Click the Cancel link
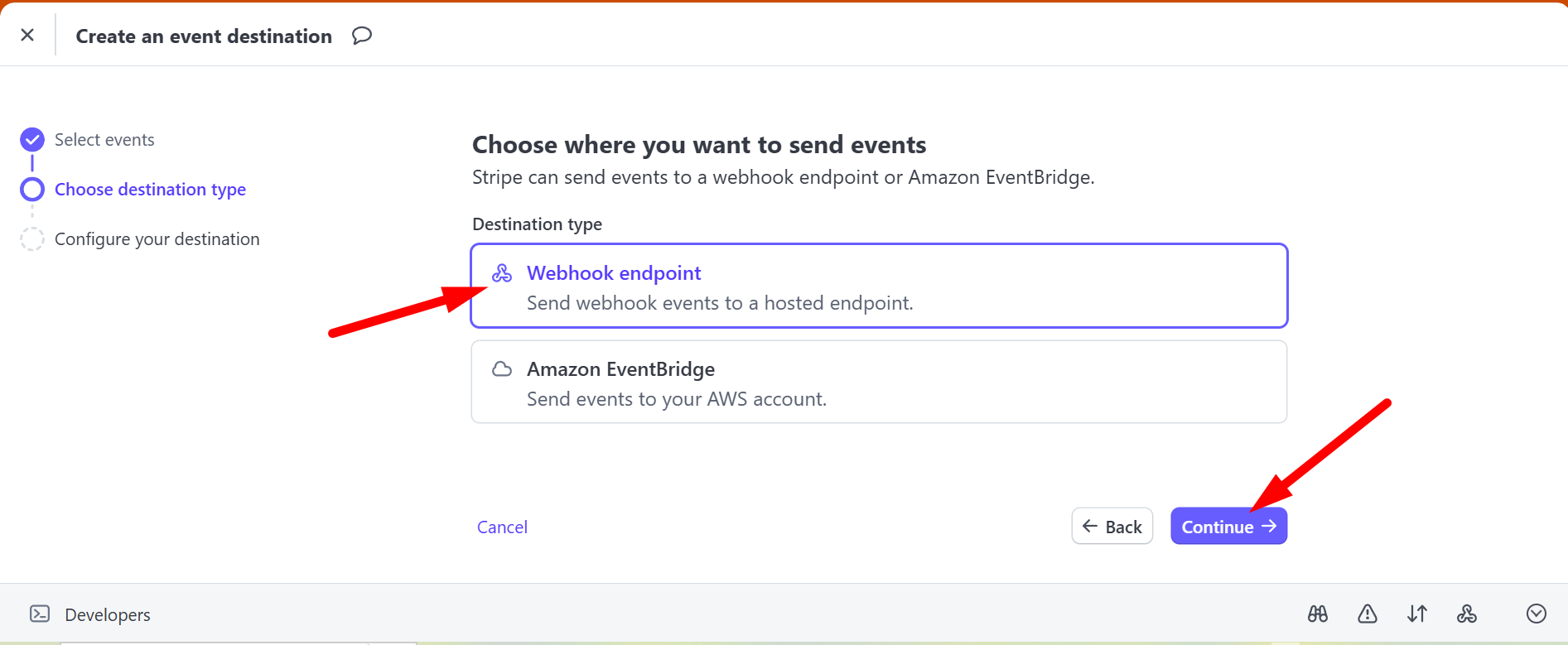1568x645 pixels. click(502, 527)
